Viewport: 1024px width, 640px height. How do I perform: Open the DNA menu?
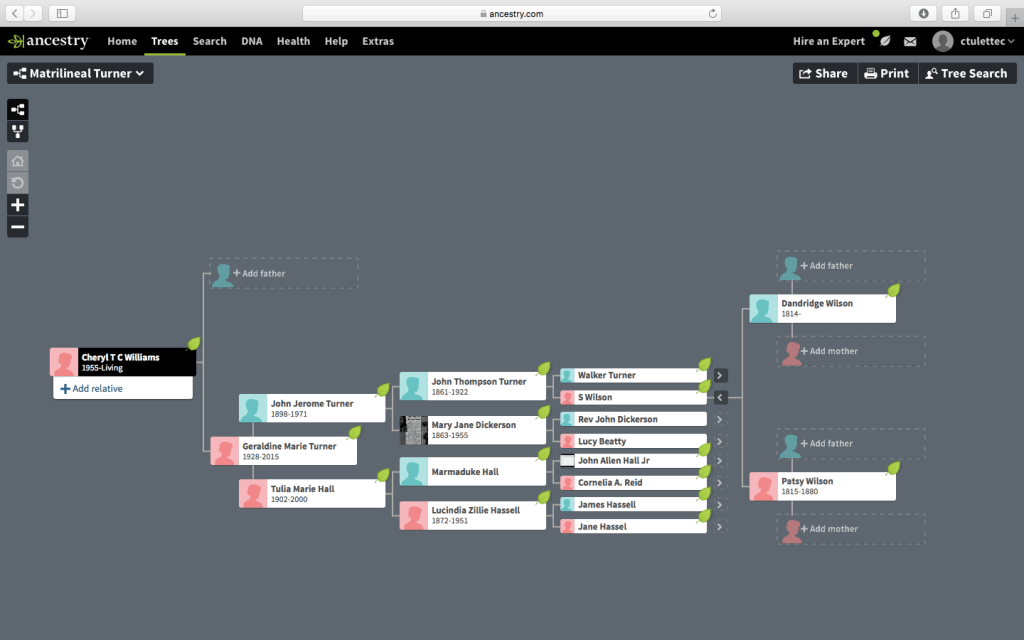coord(252,41)
